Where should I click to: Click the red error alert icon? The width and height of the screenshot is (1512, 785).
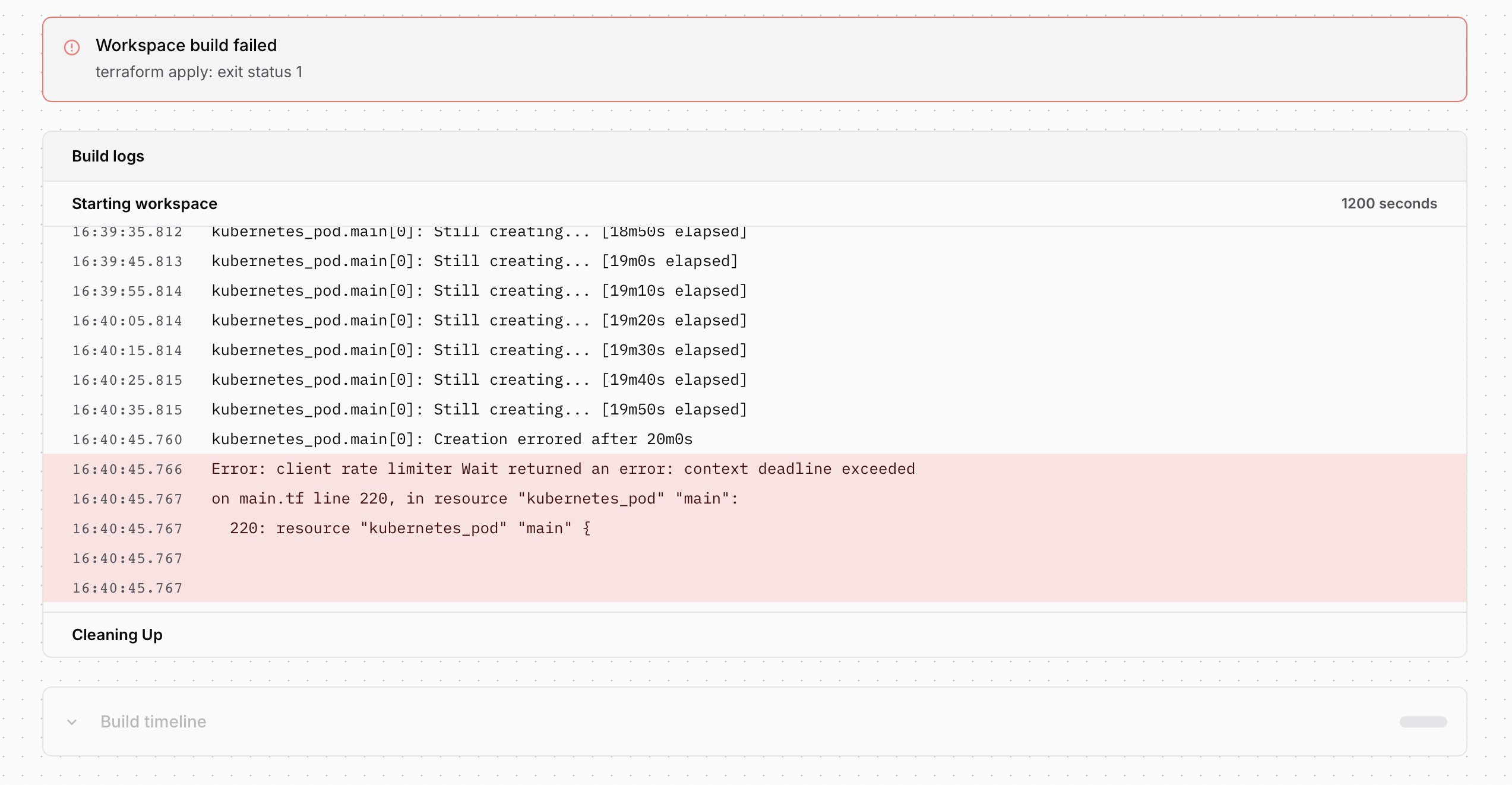[72, 48]
